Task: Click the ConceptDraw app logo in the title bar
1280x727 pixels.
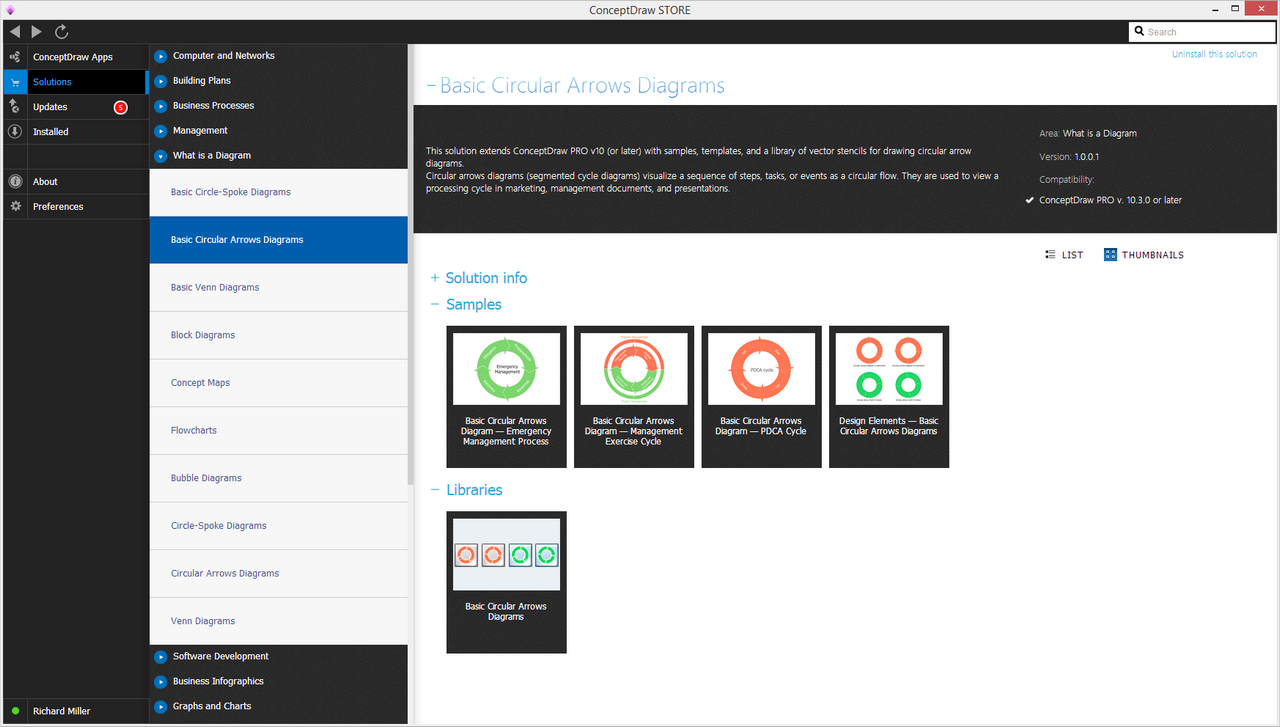Action: click(x=10, y=10)
